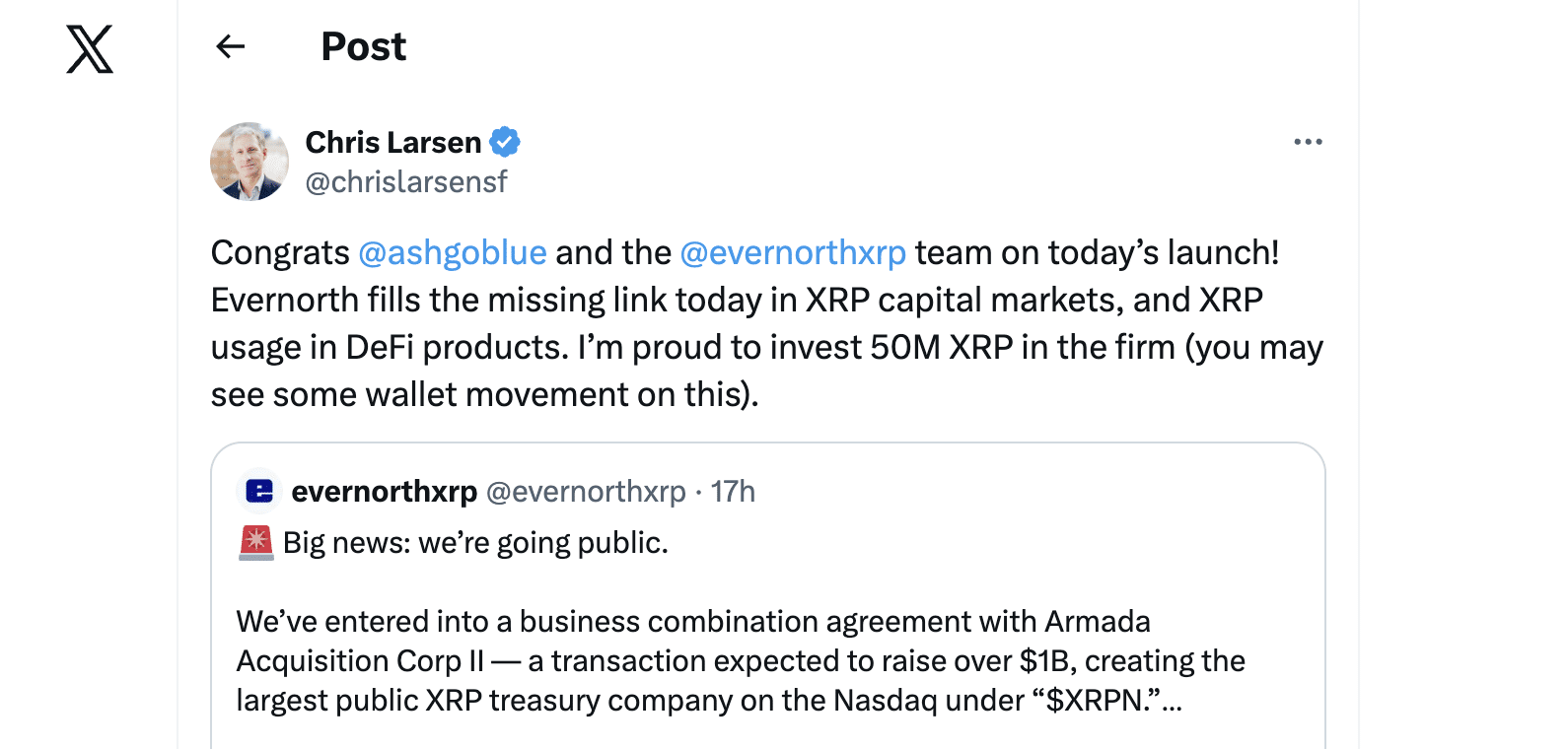Click Chris Larsen's blue verified badge
Screen dimensions: 1568x749
pyautogui.click(x=507, y=141)
